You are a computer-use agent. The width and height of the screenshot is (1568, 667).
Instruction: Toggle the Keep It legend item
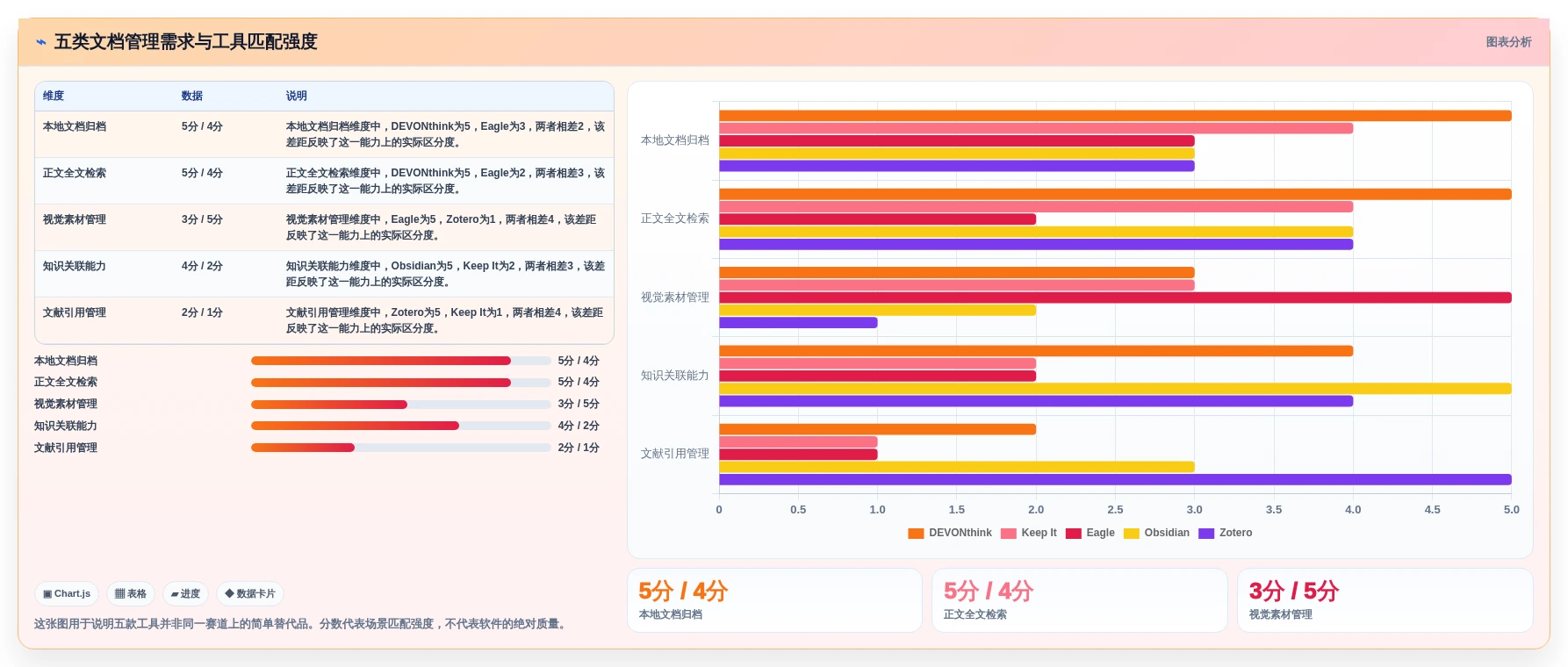tap(1029, 533)
